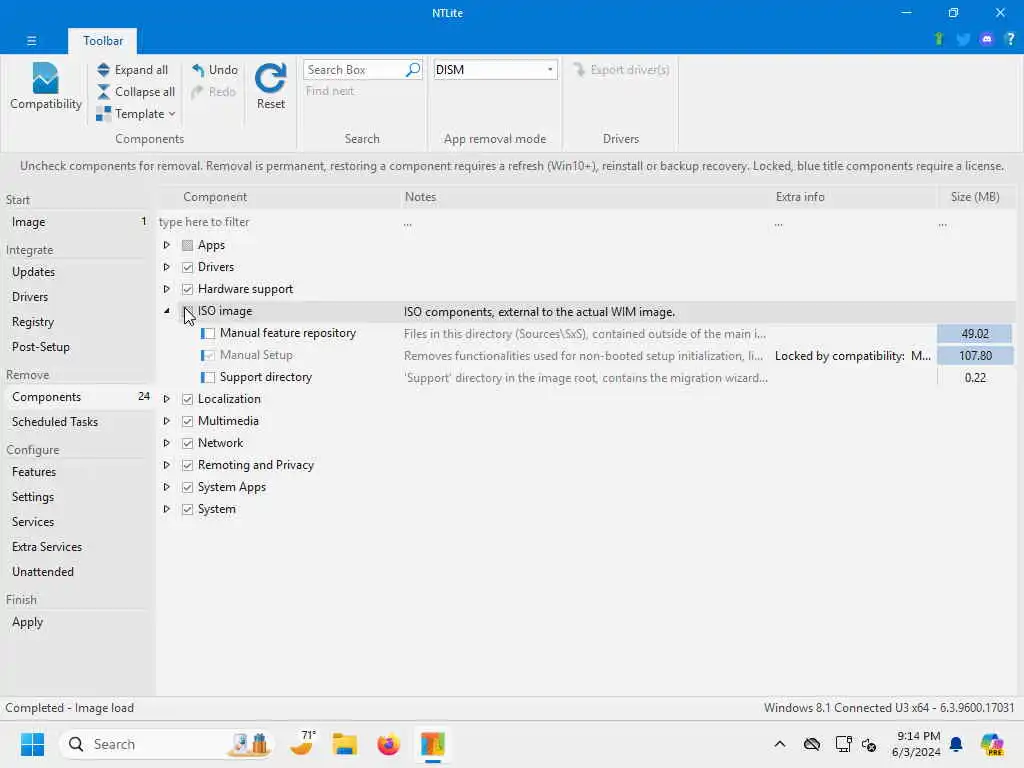Open the Apply page
Image resolution: width=1024 pixels, height=768 pixels.
(77, 622)
